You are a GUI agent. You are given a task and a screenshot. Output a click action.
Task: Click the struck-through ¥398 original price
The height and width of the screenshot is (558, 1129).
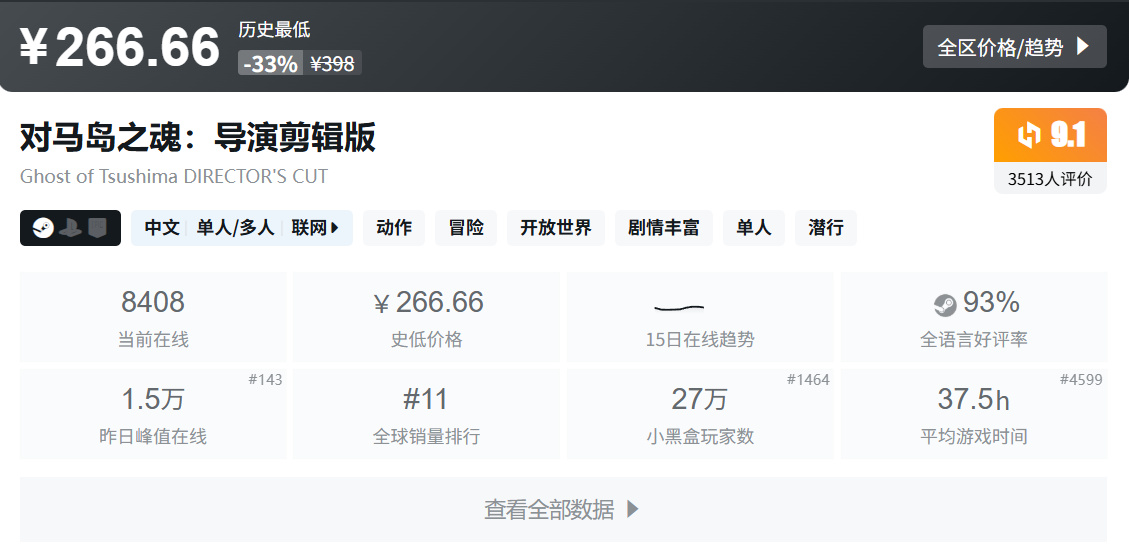tap(332, 64)
